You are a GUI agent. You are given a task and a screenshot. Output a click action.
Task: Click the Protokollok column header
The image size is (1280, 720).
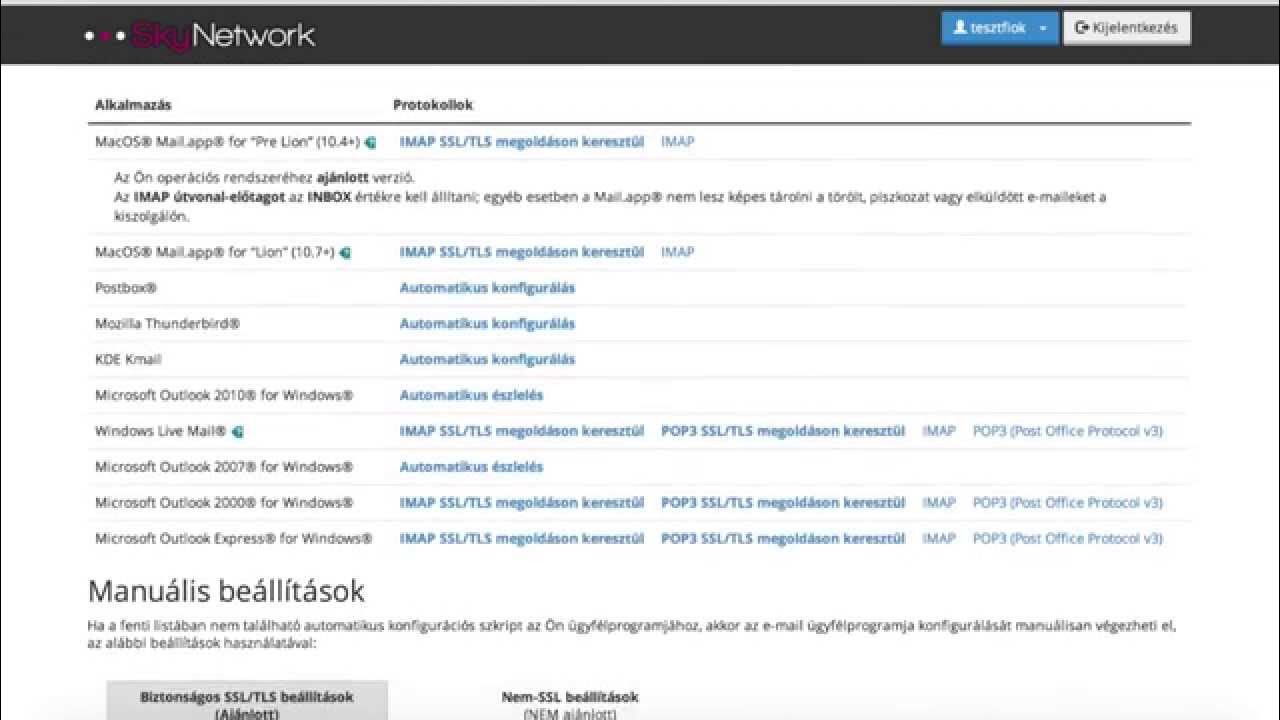433,105
